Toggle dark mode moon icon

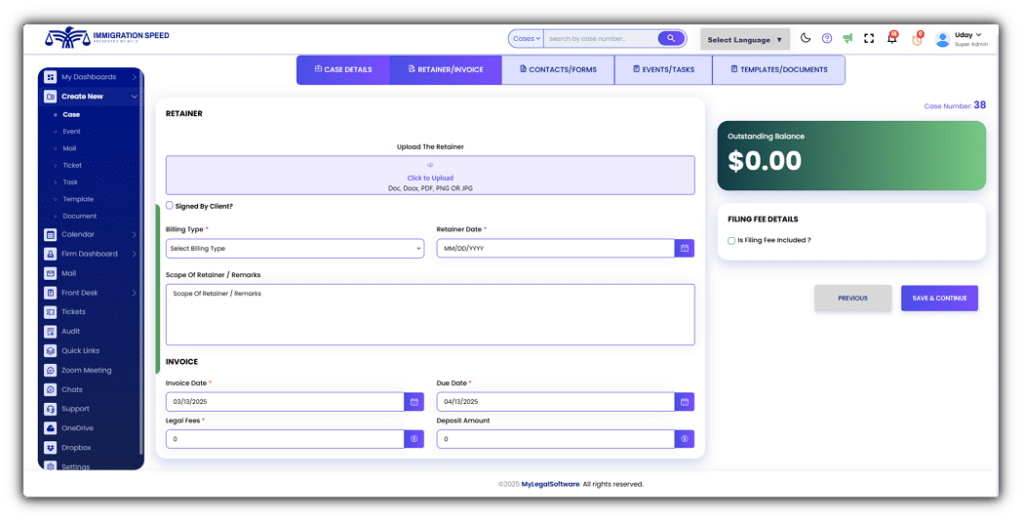click(x=805, y=38)
